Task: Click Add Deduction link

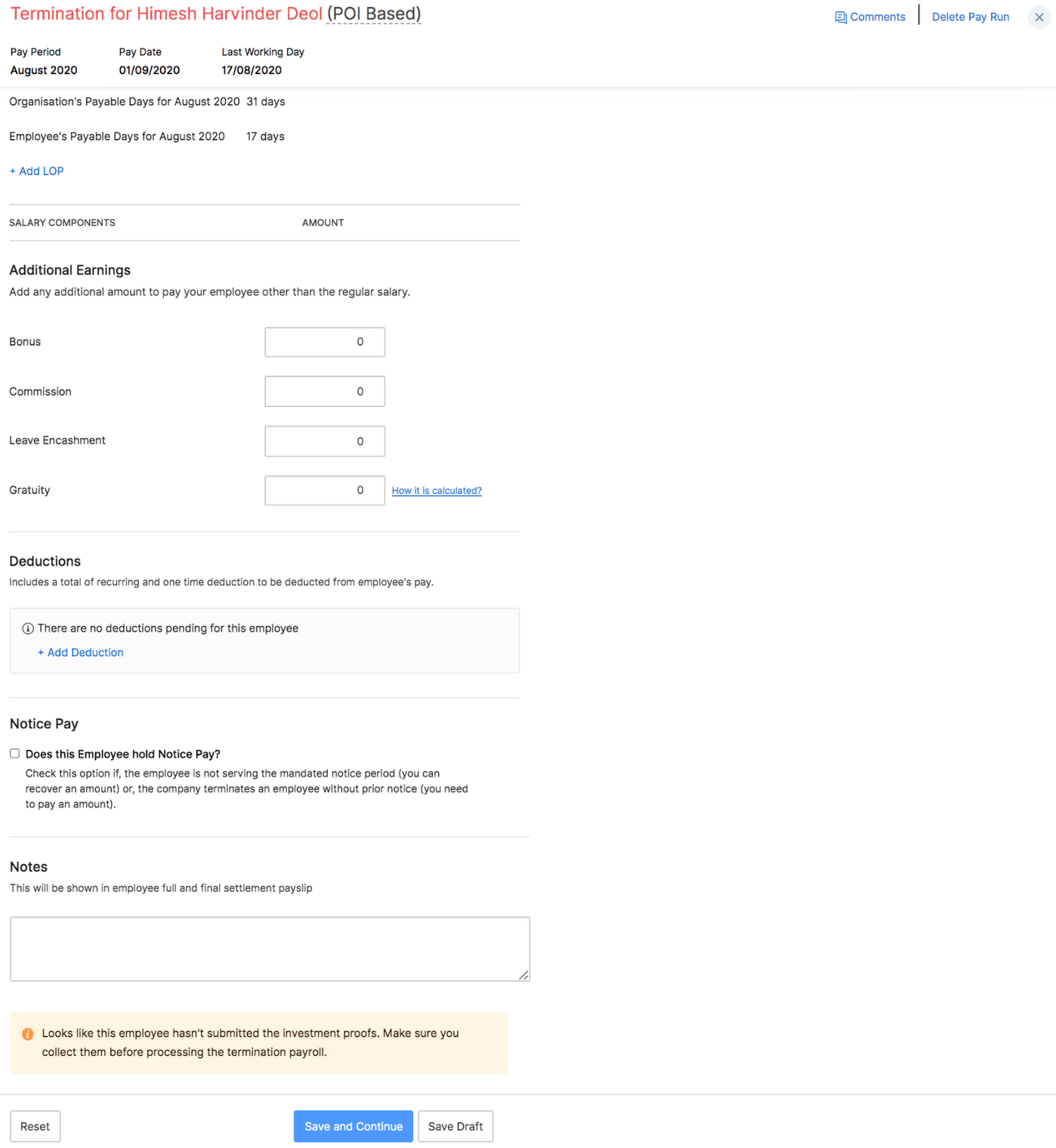Action: click(81, 653)
